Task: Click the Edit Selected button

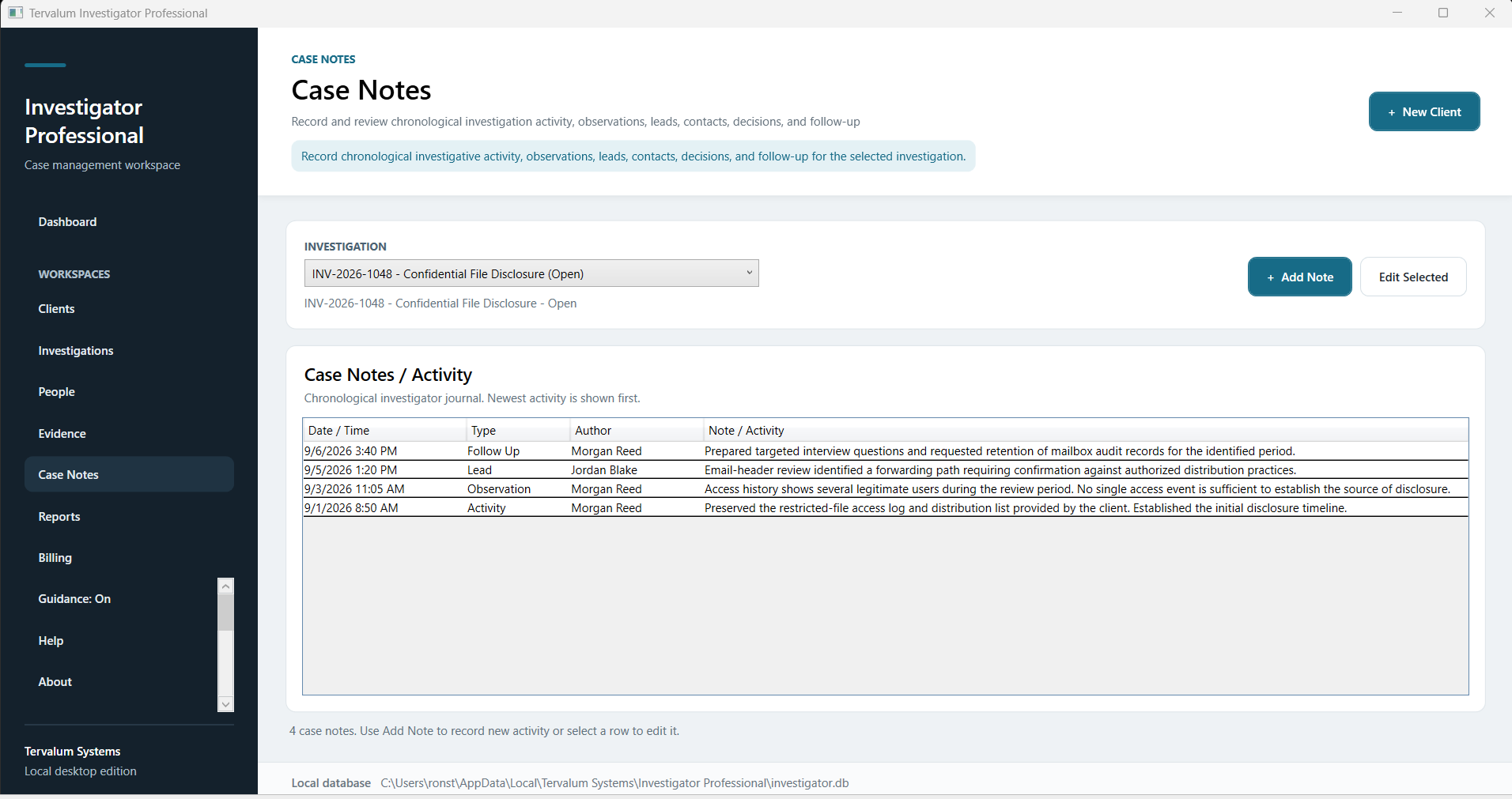Action: click(x=1413, y=277)
